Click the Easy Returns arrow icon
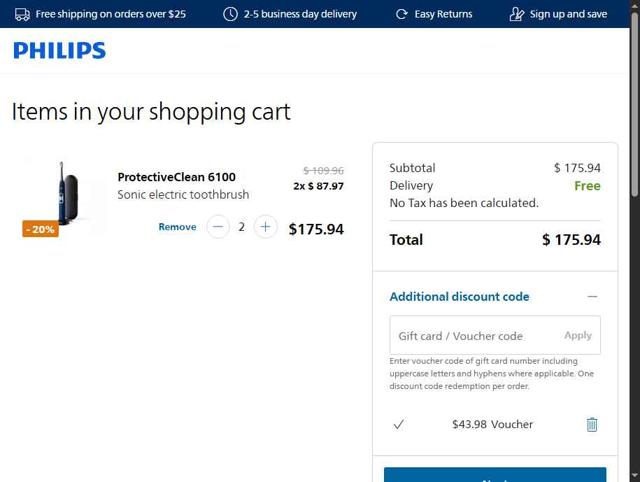Screen dimensions: 640x482 coord(401,14)
